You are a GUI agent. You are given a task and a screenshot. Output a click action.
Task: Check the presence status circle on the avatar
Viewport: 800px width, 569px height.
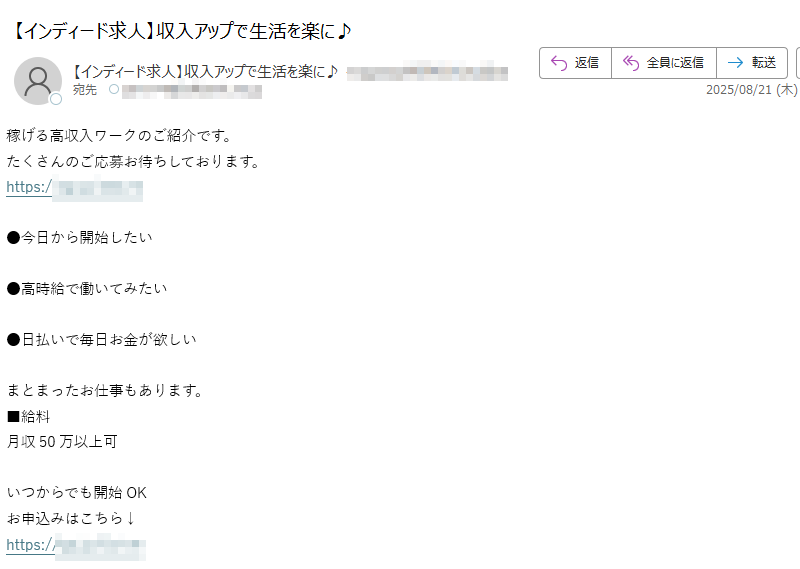click(x=56, y=99)
